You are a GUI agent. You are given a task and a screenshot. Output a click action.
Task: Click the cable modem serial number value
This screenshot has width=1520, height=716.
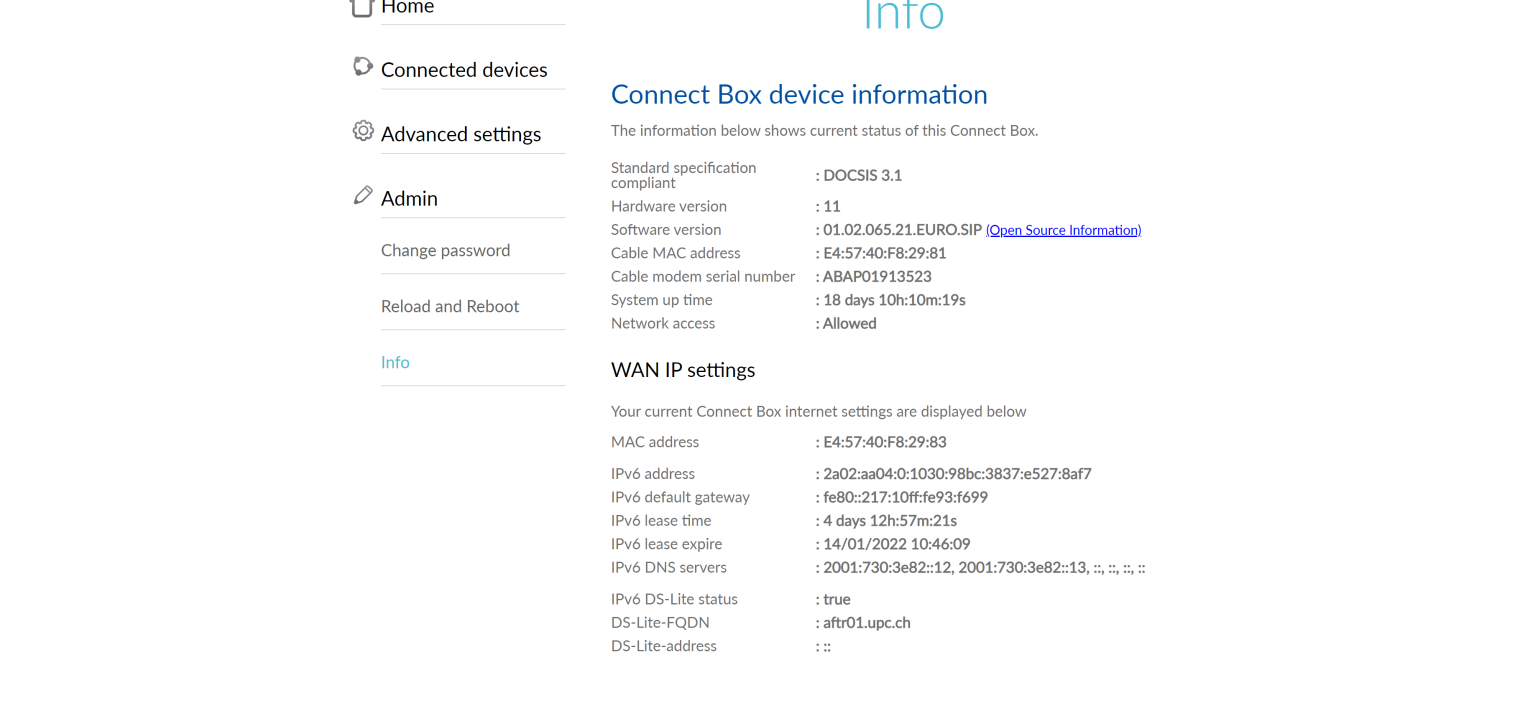point(877,276)
